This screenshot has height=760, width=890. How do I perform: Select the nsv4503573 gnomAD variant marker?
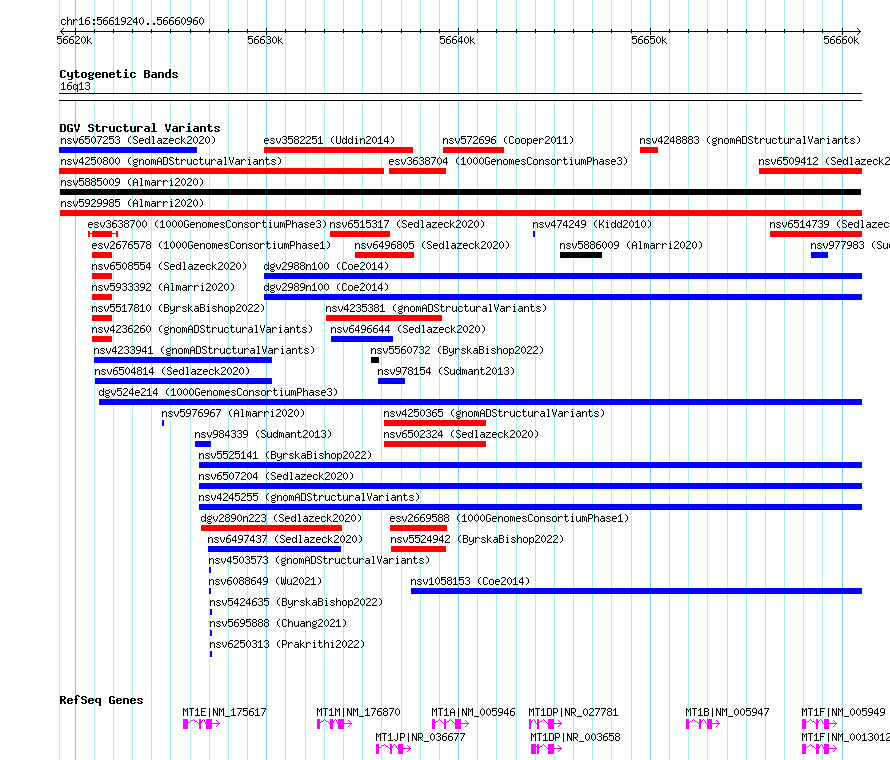click(x=210, y=570)
